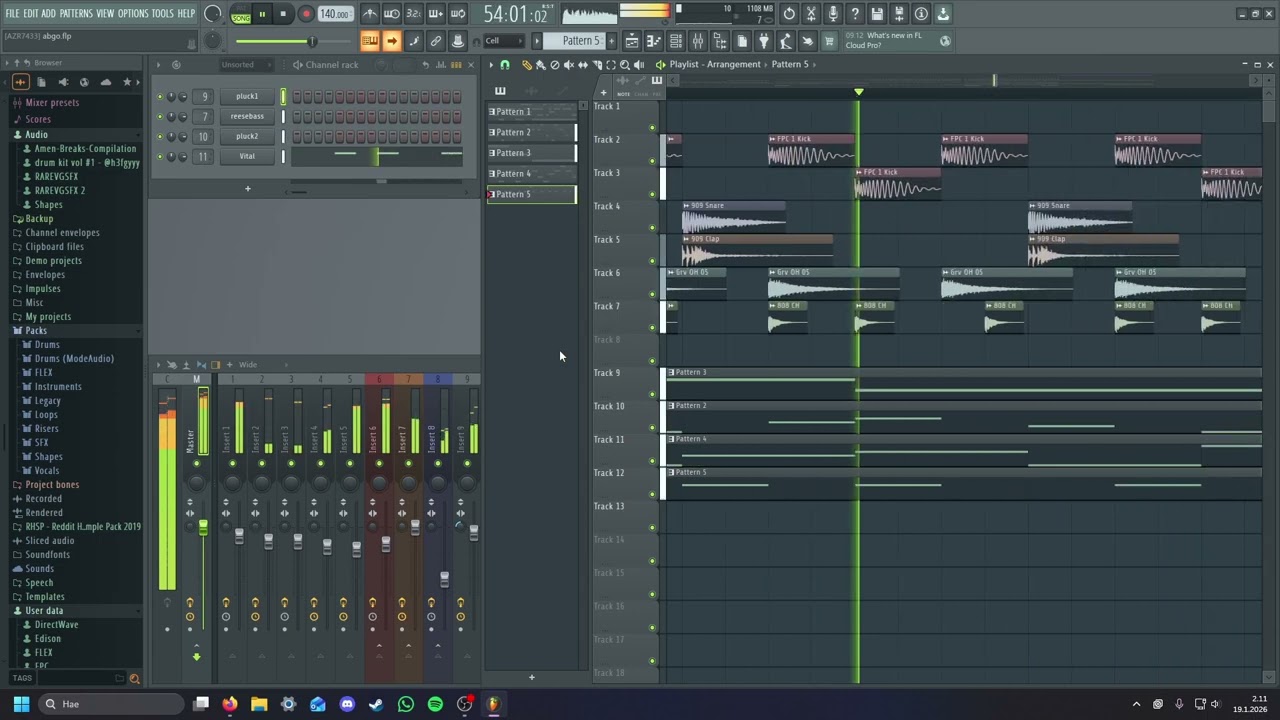
Task: Pause playback with the pause button
Action: pyautogui.click(x=262, y=14)
